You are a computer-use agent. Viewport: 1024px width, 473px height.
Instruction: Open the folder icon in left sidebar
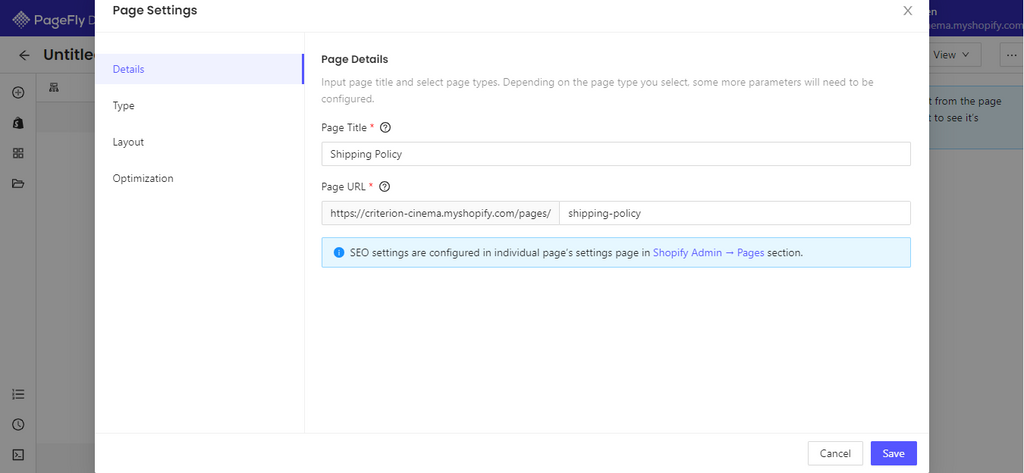click(18, 184)
